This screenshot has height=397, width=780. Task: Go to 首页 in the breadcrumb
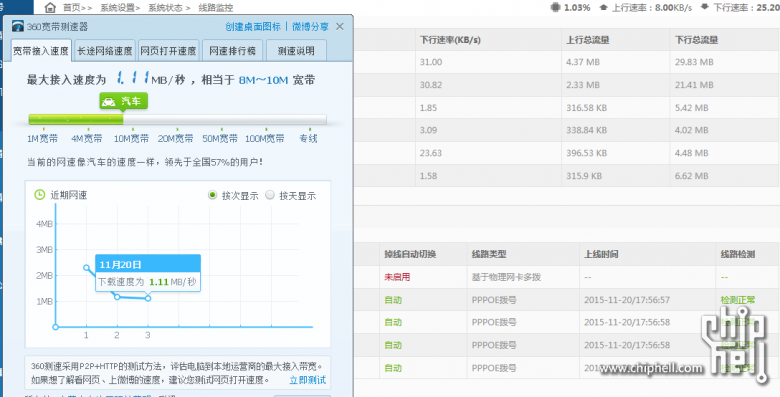(72, 7)
